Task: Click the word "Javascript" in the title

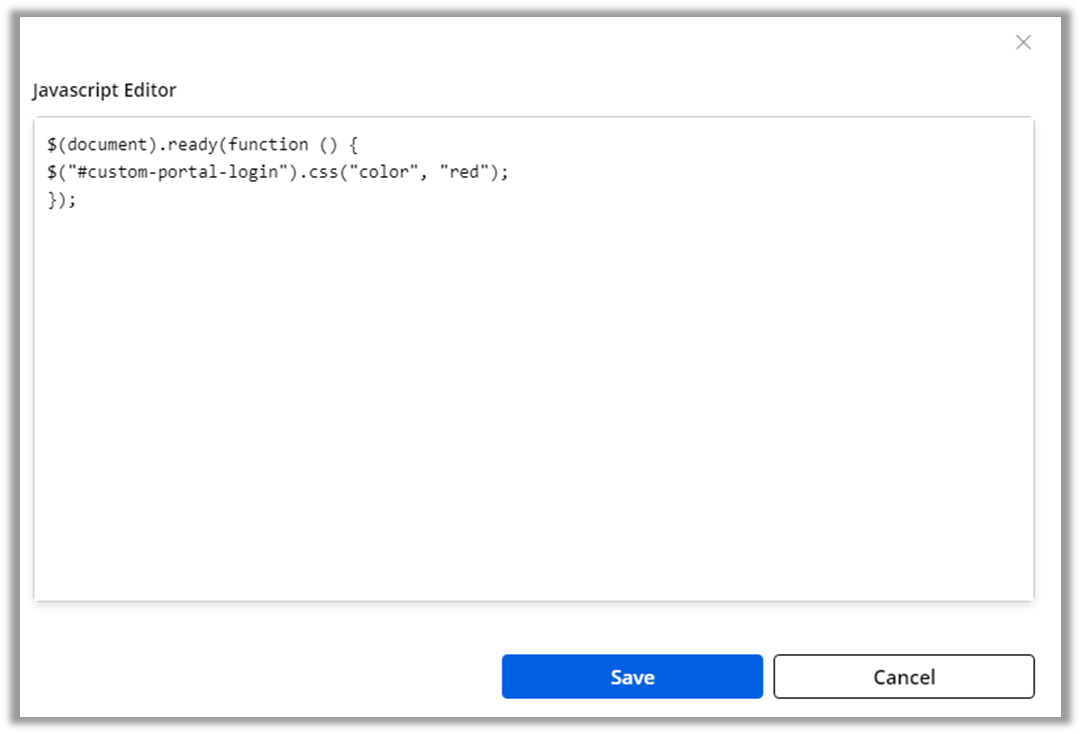Action: click(75, 90)
